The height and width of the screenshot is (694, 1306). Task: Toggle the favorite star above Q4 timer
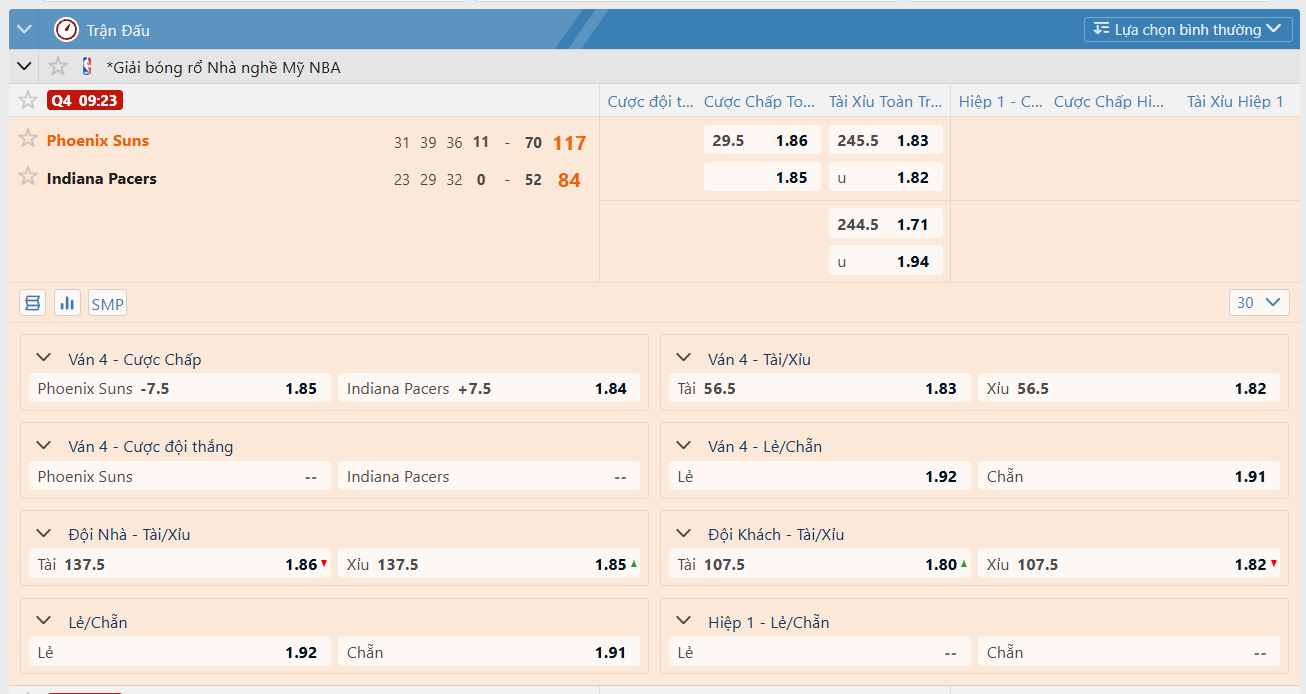(28, 100)
